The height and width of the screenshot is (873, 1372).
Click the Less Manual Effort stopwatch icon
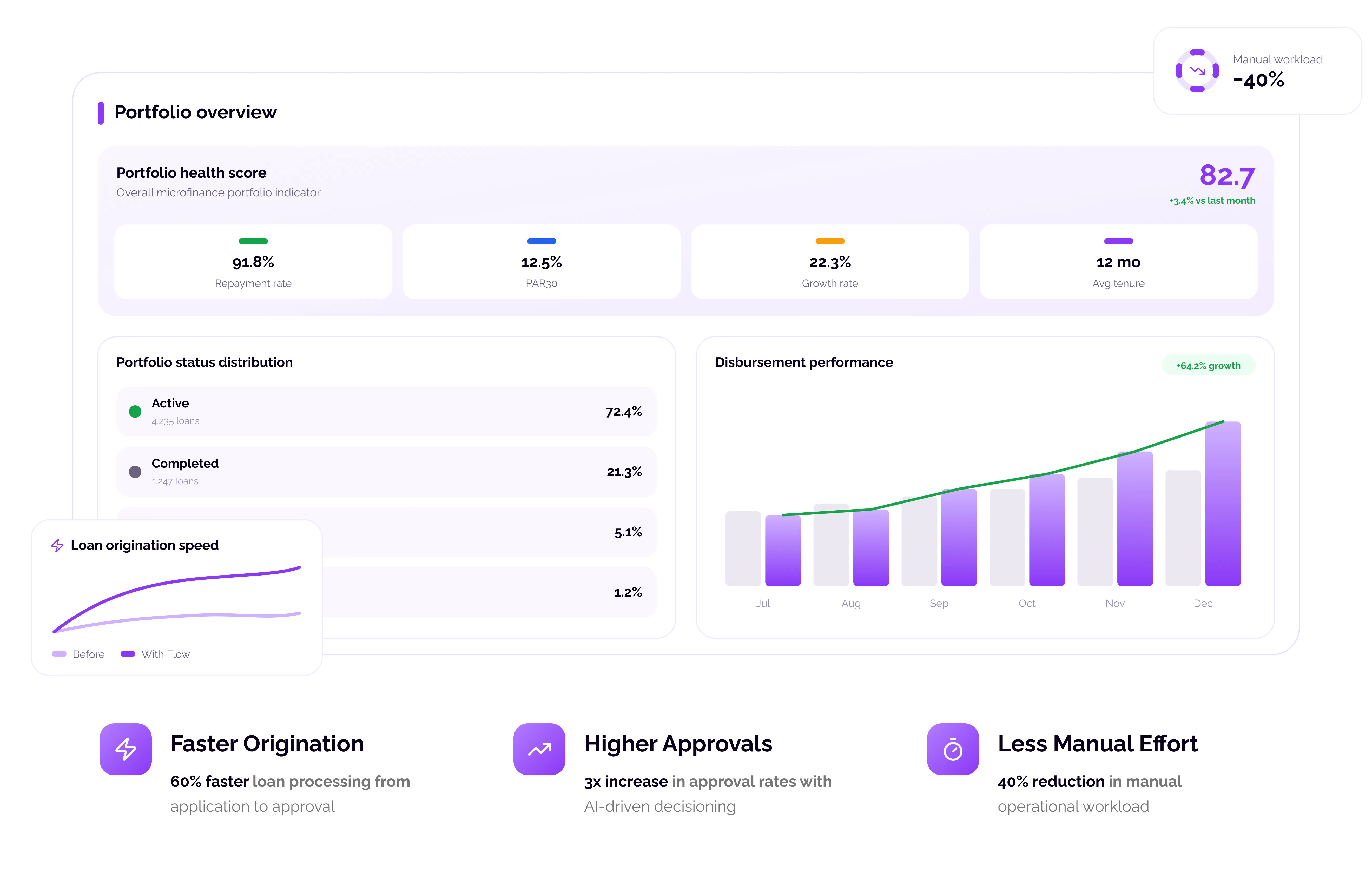pyautogui.click(x=953, y=749)
